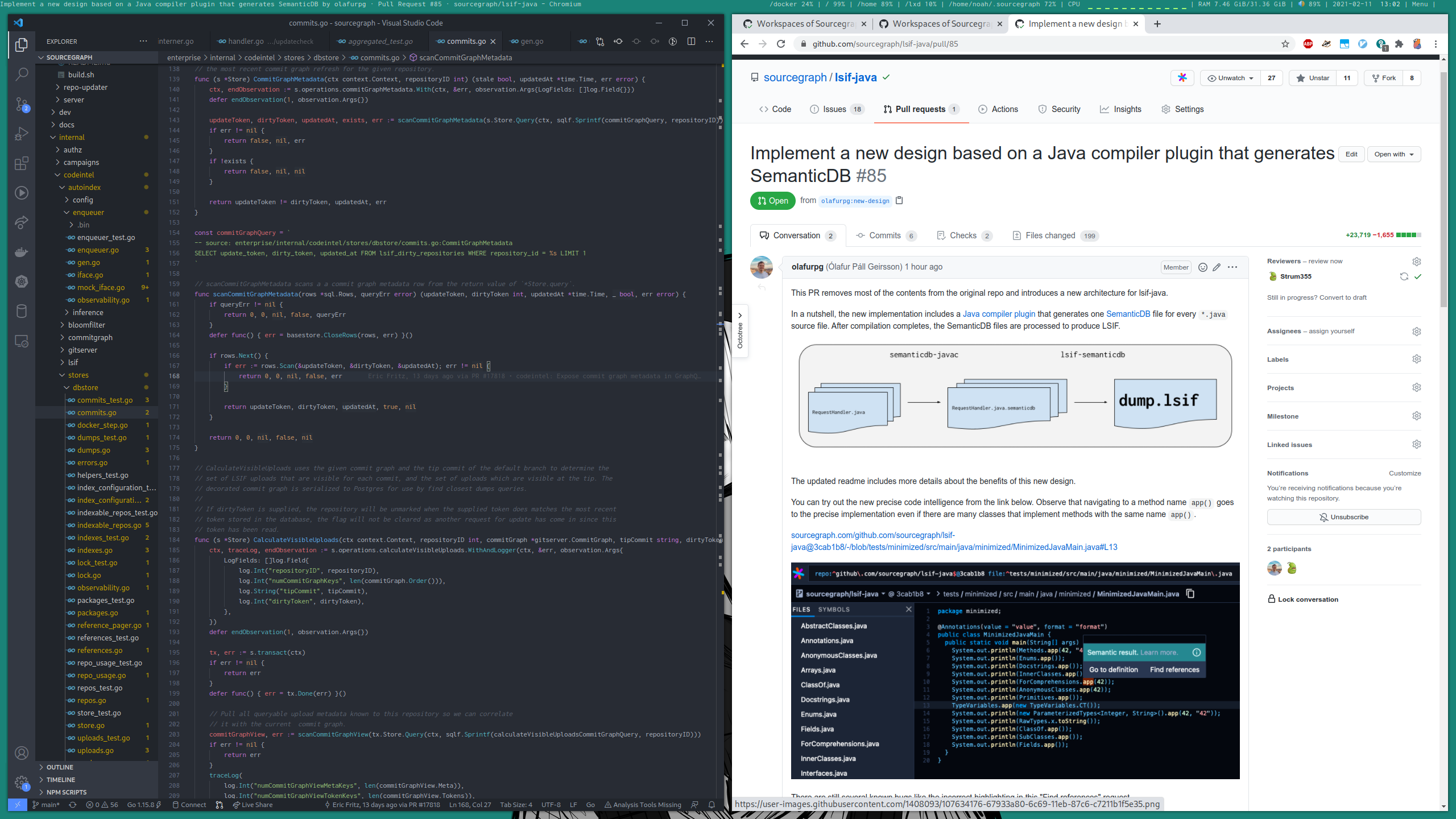
Task: Open Source Control view with 2 changes
Action: click(22, 104)
